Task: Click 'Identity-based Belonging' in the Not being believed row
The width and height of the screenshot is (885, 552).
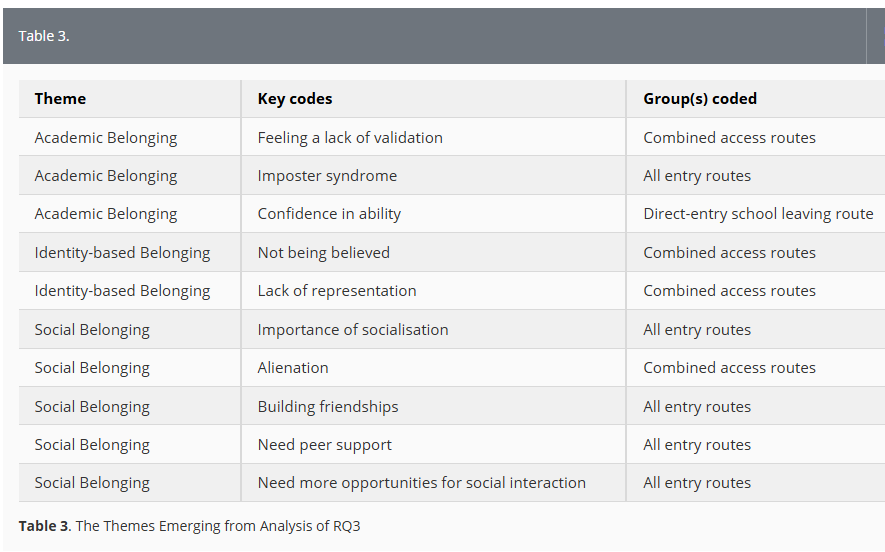Action: (x=122, y=253)
